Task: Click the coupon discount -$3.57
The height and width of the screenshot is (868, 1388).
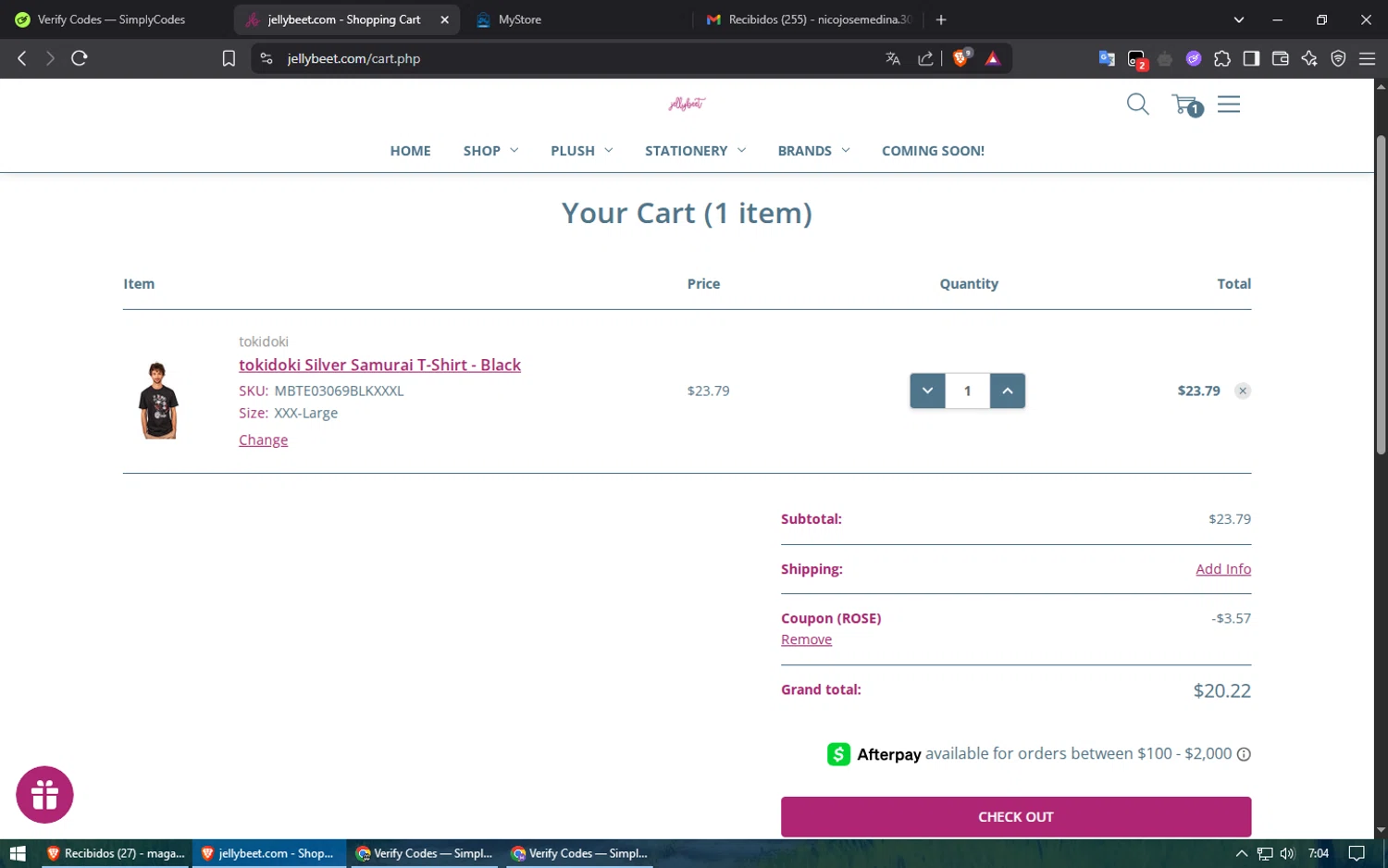Action: coord(1231,618)
